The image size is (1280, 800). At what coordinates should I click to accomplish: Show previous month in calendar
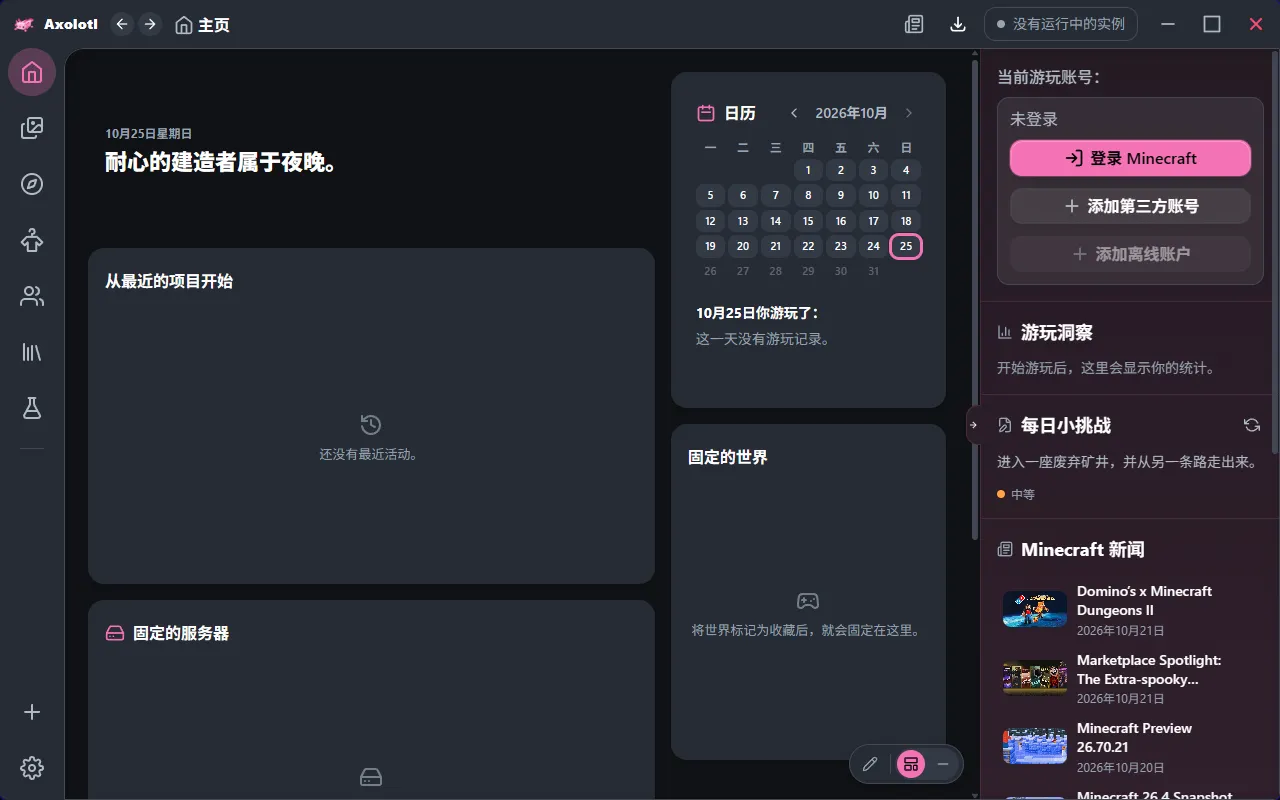(x=794, y=113)
